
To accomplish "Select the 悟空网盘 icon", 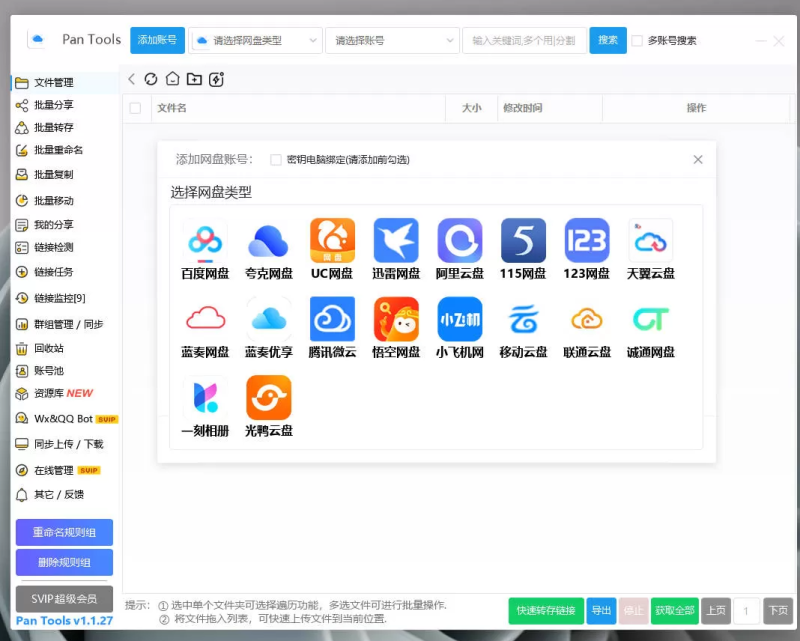I will (396, 319).
